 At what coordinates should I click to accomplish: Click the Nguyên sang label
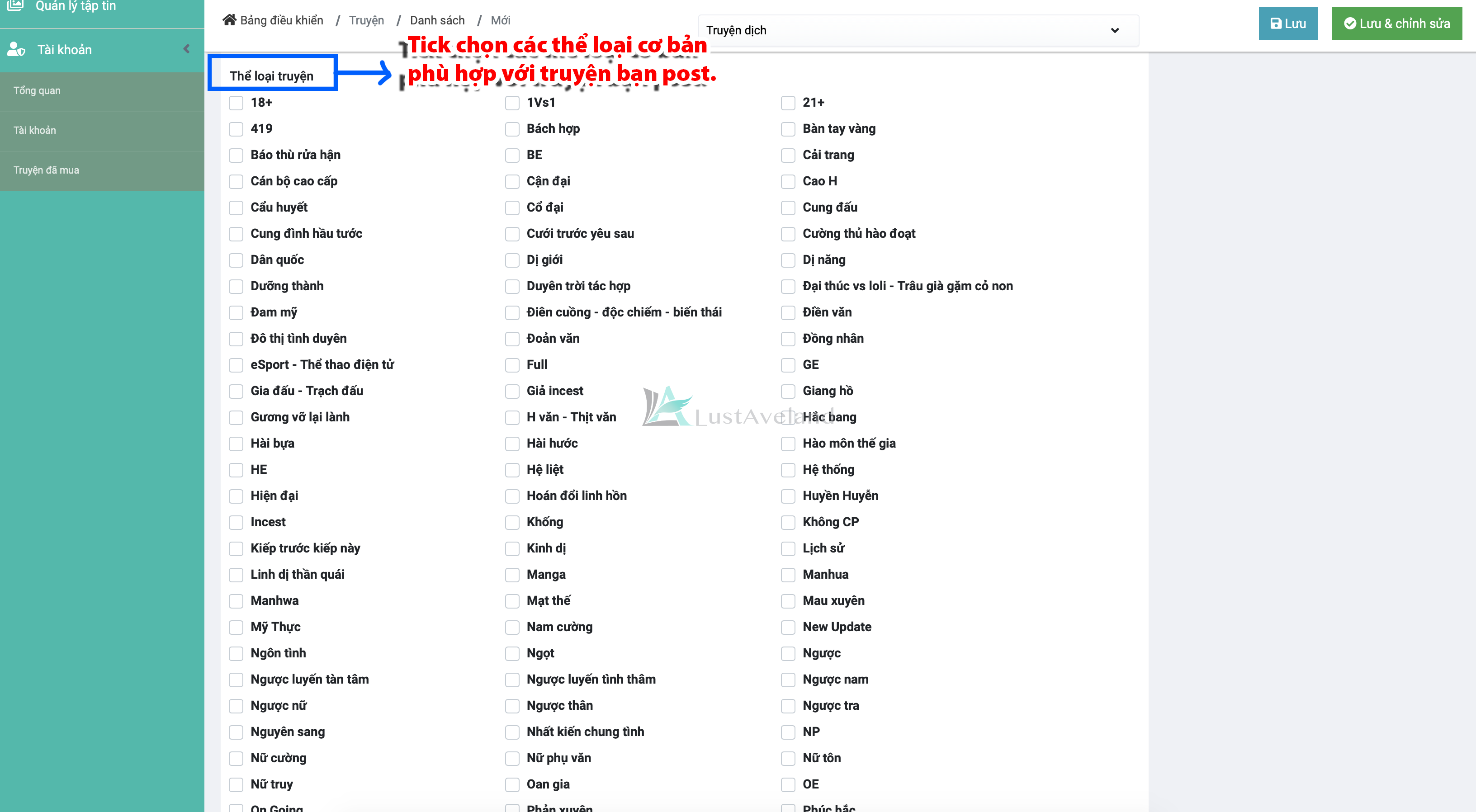coord(288,732)
